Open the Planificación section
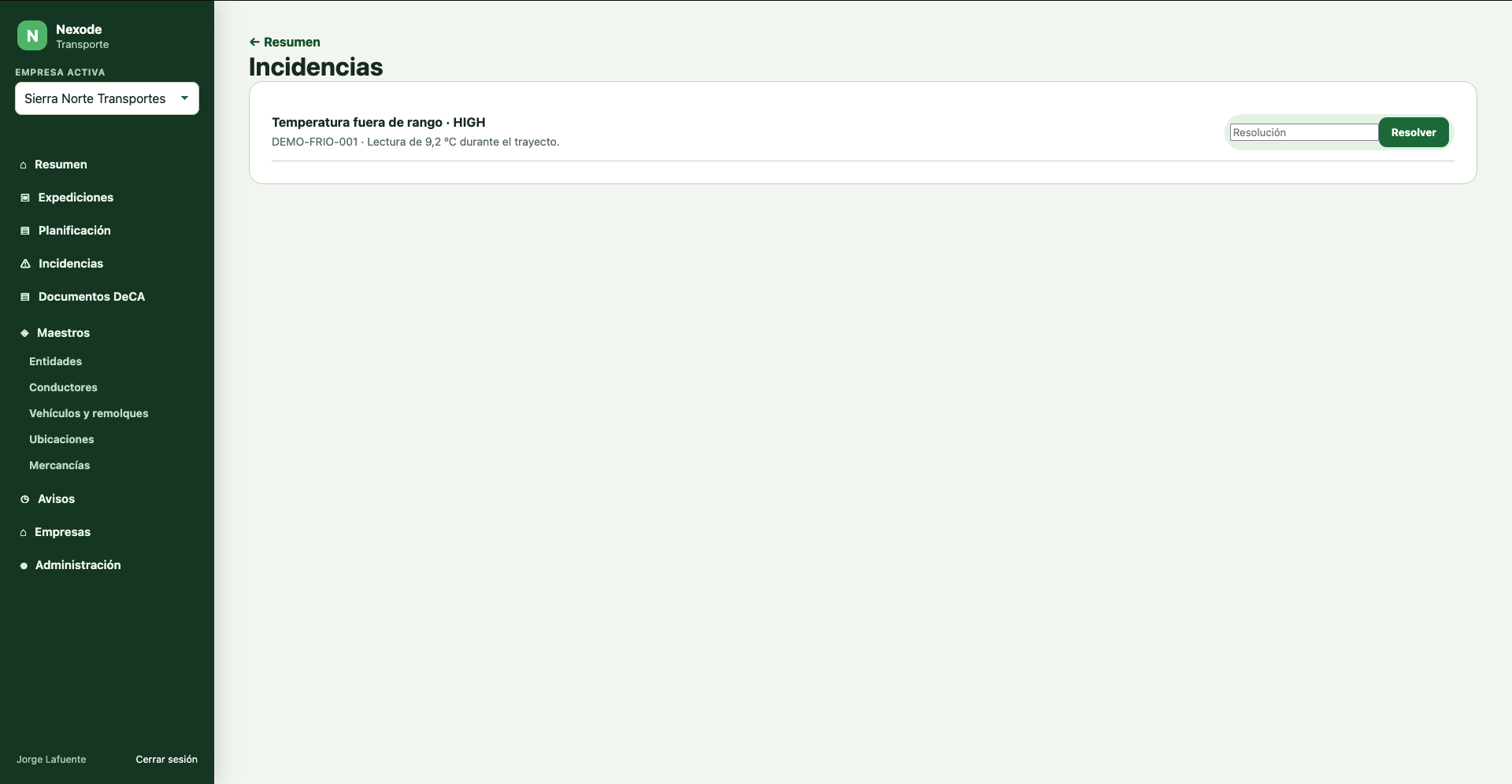 (75, 231)
